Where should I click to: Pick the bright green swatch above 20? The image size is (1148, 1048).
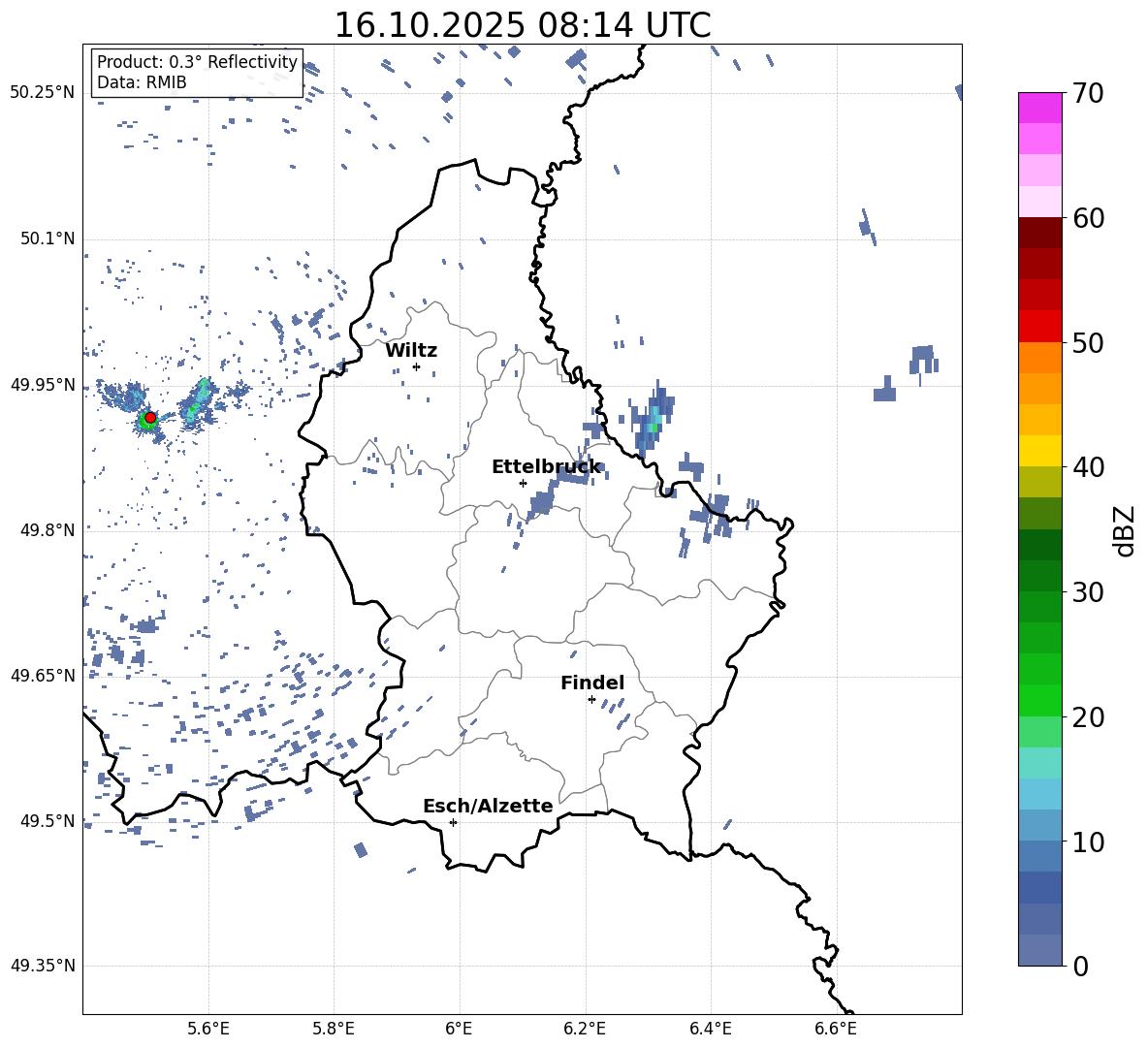pos(1040,700)
